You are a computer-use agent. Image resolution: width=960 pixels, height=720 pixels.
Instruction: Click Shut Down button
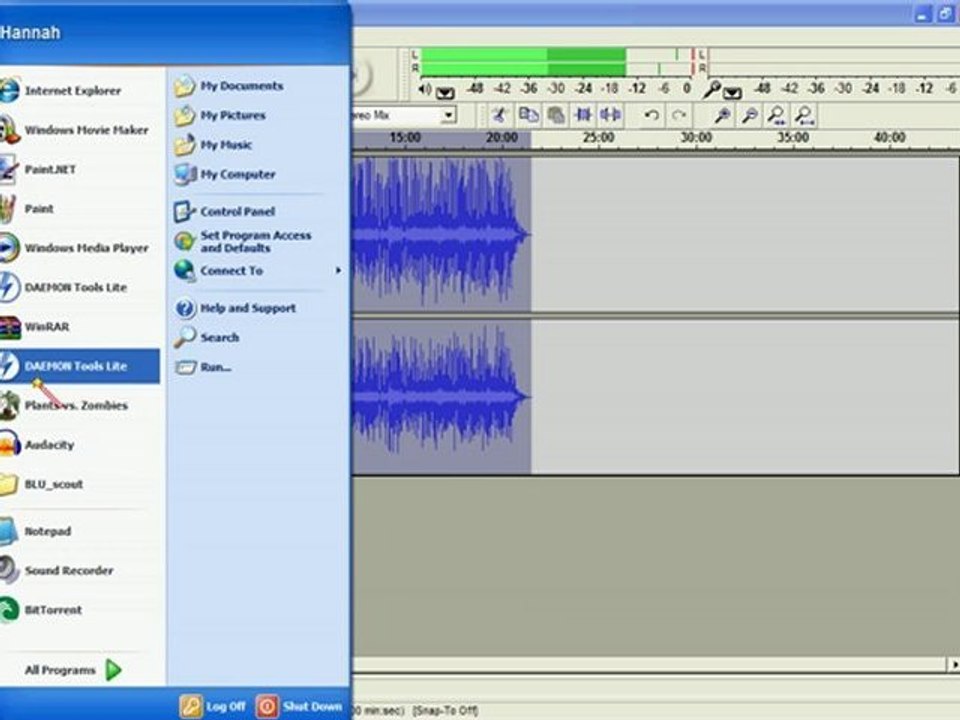click(x=299, y=707)
